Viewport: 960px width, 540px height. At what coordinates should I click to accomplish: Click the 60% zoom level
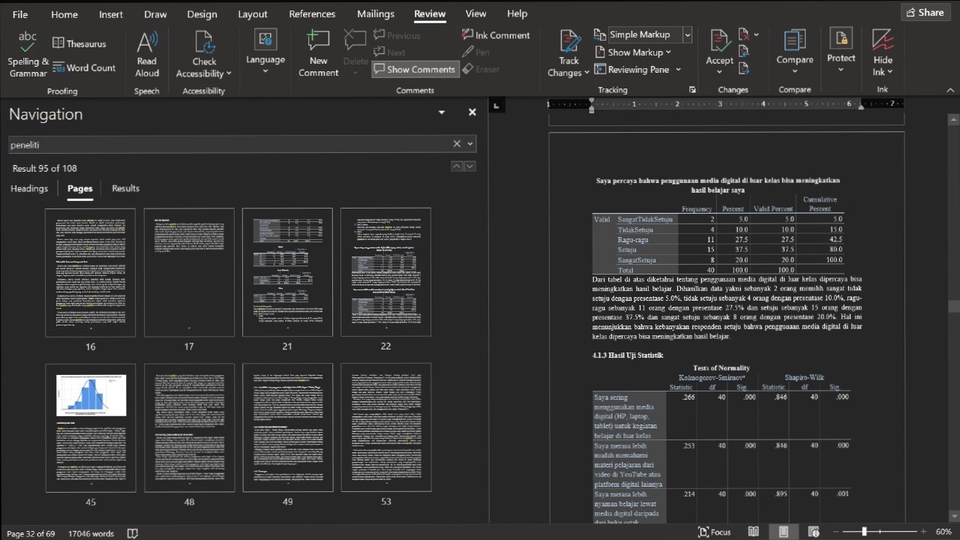[943, 532]
